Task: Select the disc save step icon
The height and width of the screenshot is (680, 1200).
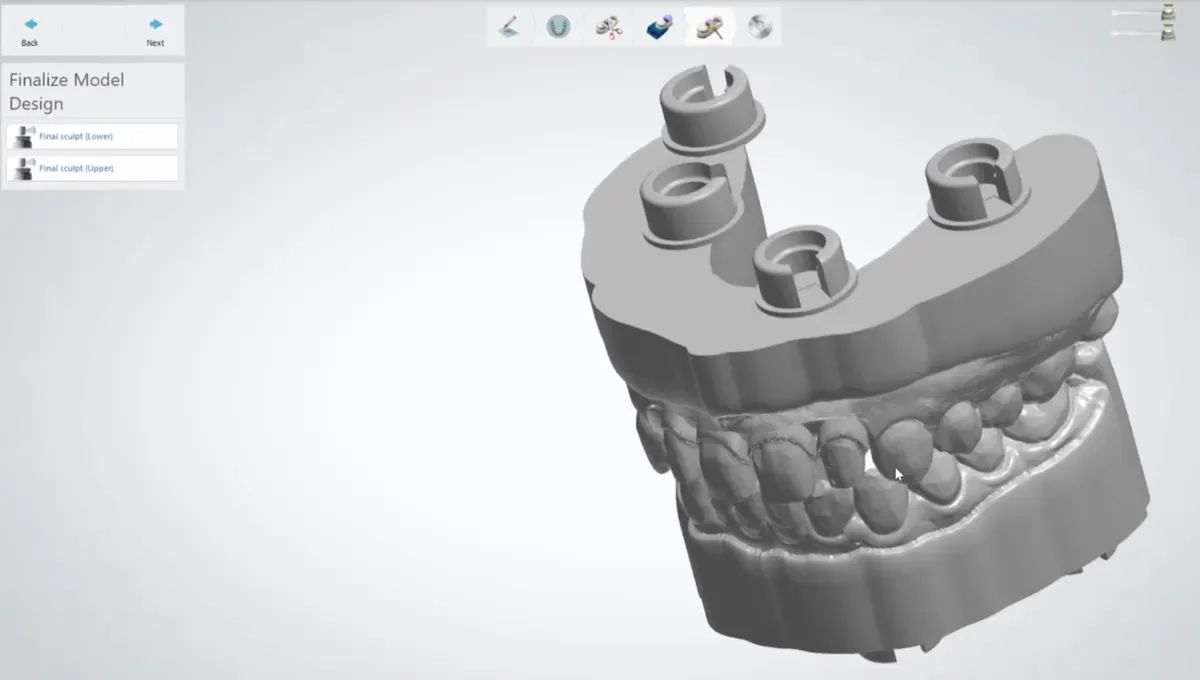Action: [x=760, y=27]
